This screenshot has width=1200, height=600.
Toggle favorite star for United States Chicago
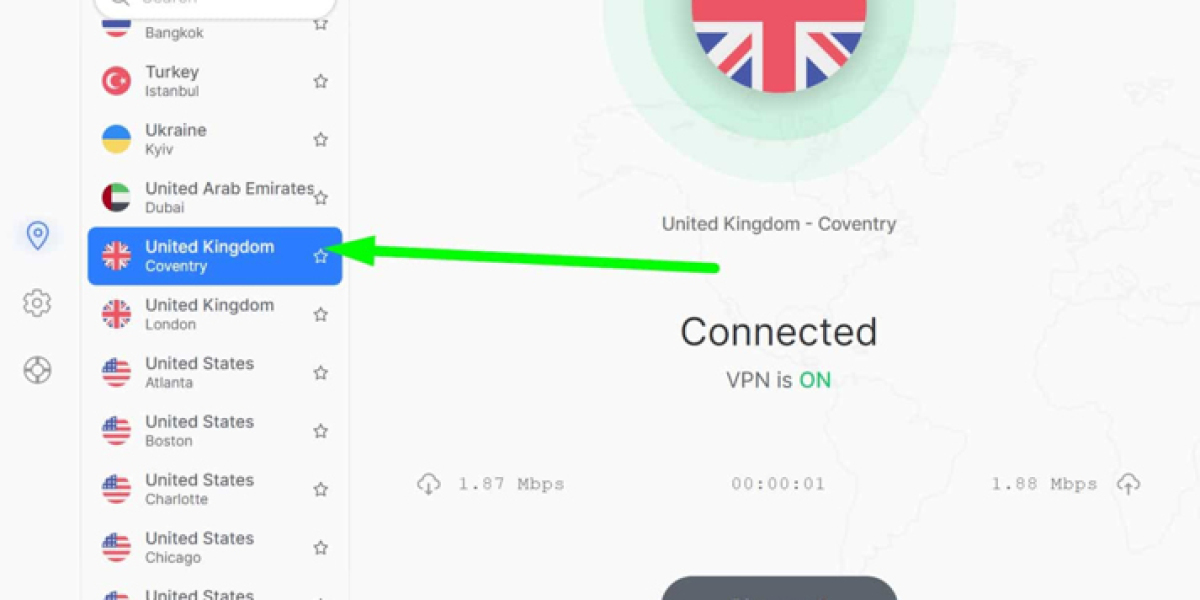point(320,548)
